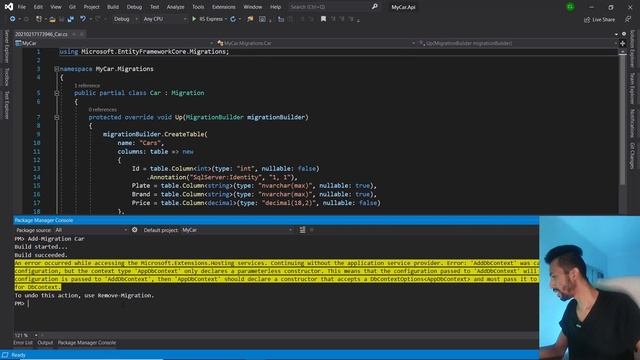Toggle bookmark using the bookmark icon
This screenshot has height=360, width=640.
[323, 19]
